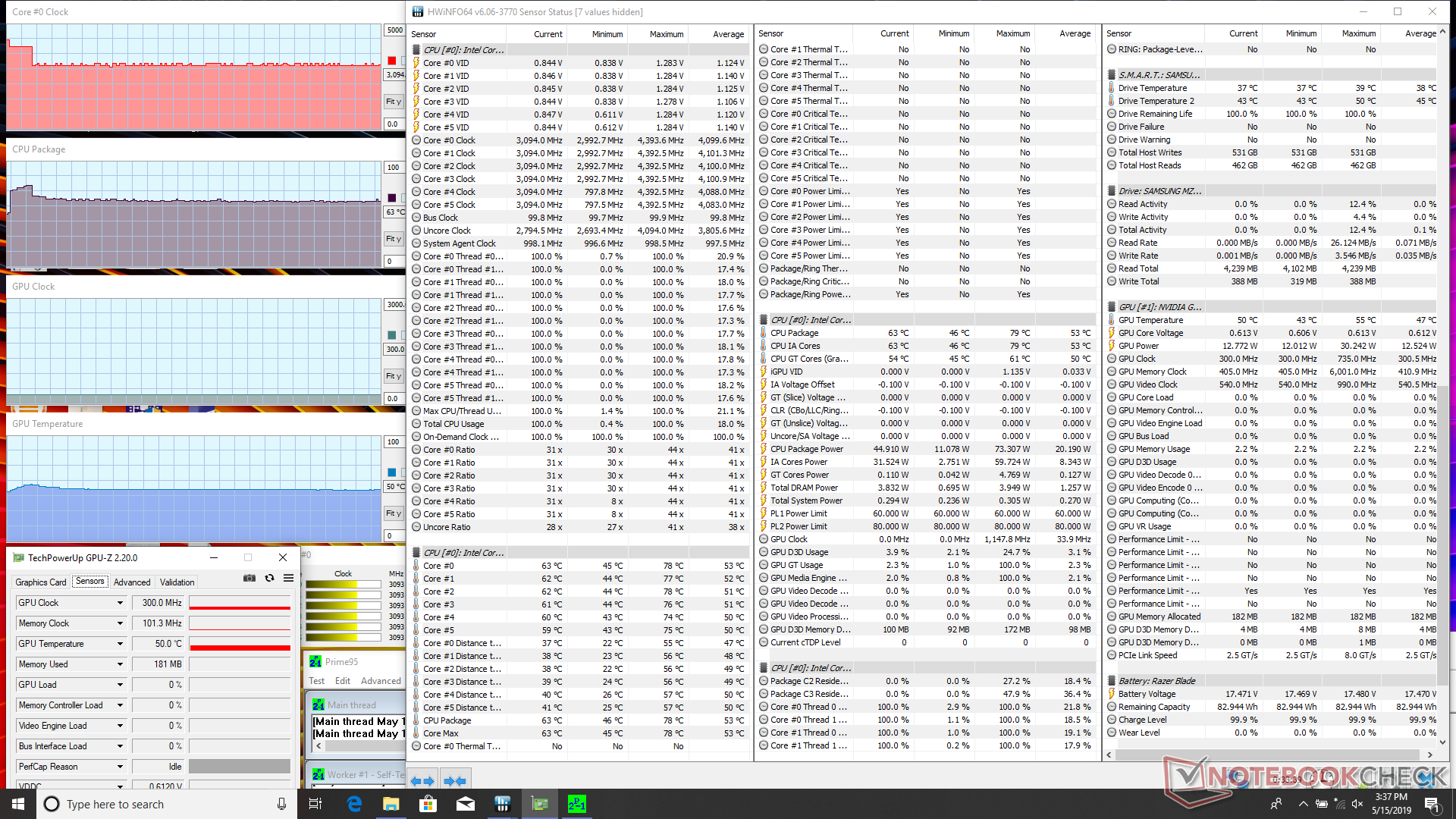Open Microsoft Edge from the taskbar

tap(354, 804)
